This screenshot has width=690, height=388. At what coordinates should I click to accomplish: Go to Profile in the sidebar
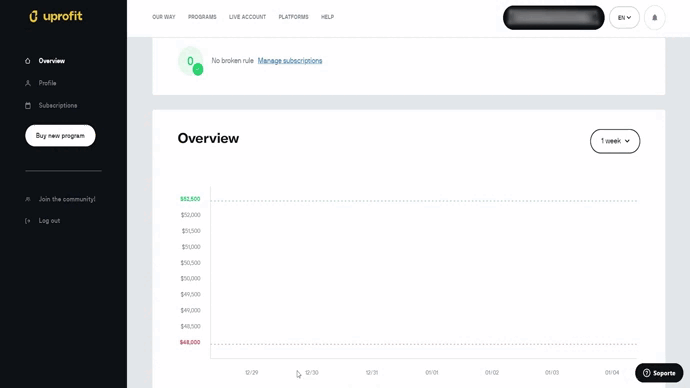point(47,83)
